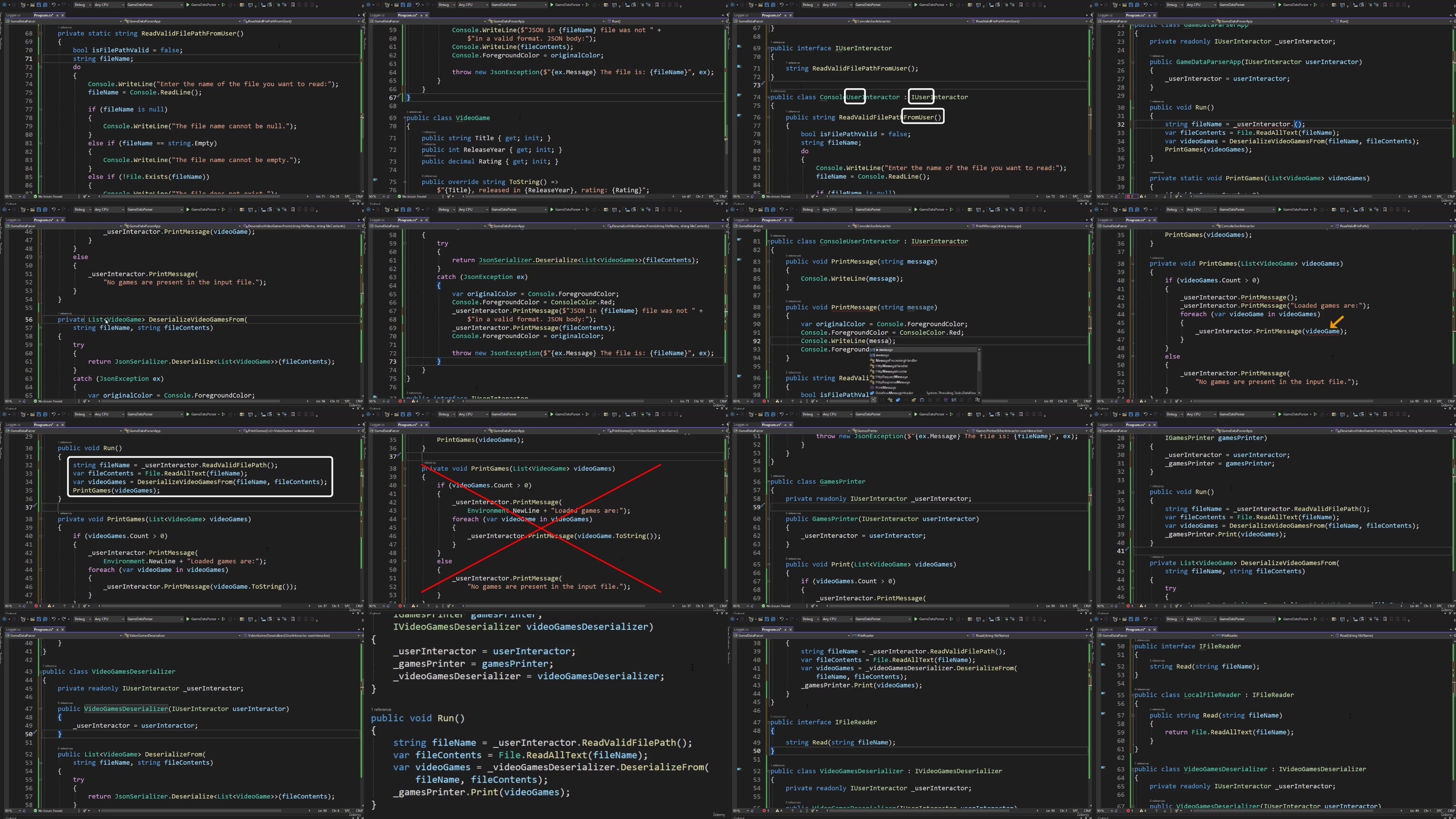1456x819 pixels.
Task: Click expand-target icon at IntelliSense popup bottom left
Action: pos(873,400)
